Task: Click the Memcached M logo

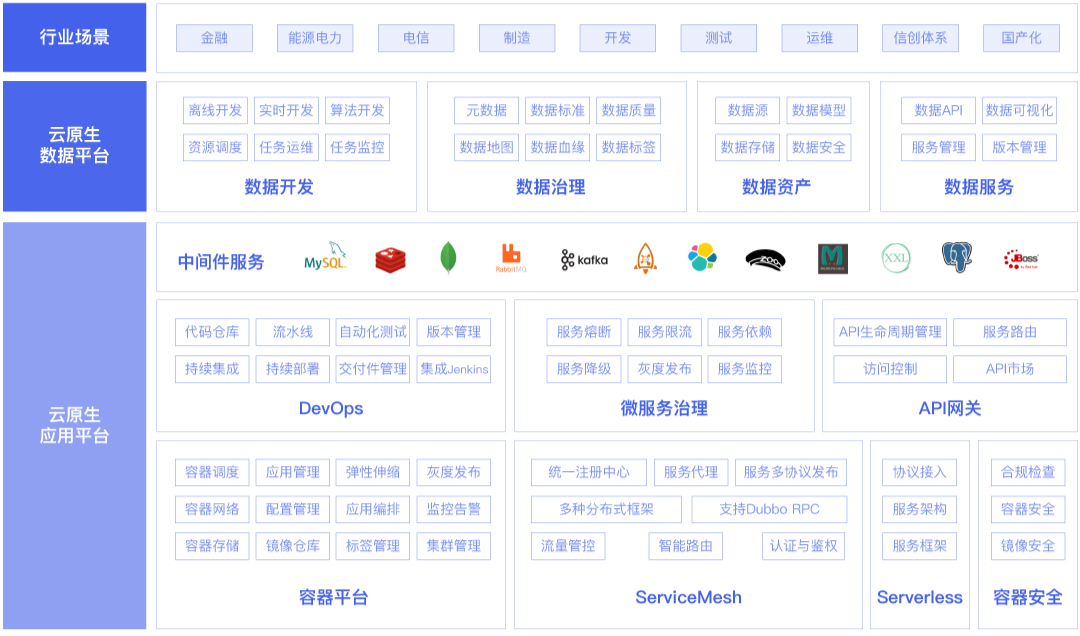Action: [833, 259]
